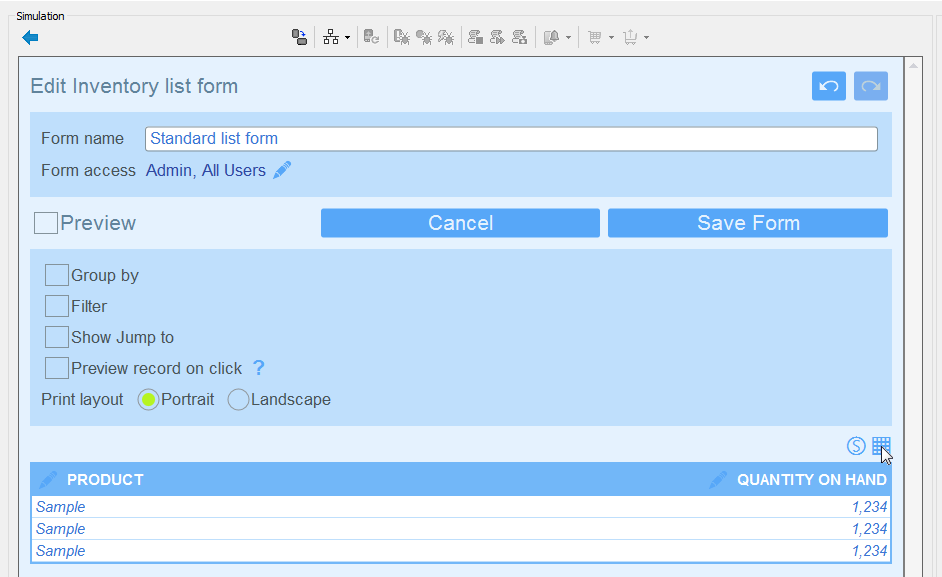Open help question mark for Preview record

(x=258, y=368)
